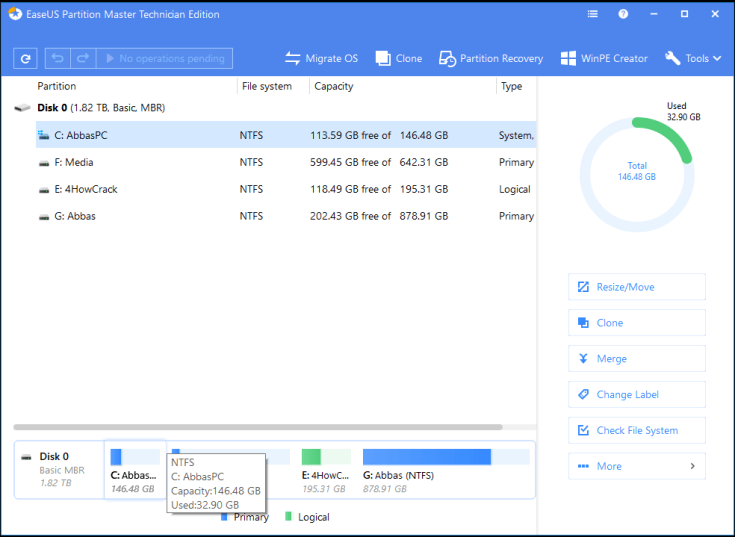This screenshot has height=537, width=735.
Task: Open Partition Recovery tool
Action: [490, 59]
